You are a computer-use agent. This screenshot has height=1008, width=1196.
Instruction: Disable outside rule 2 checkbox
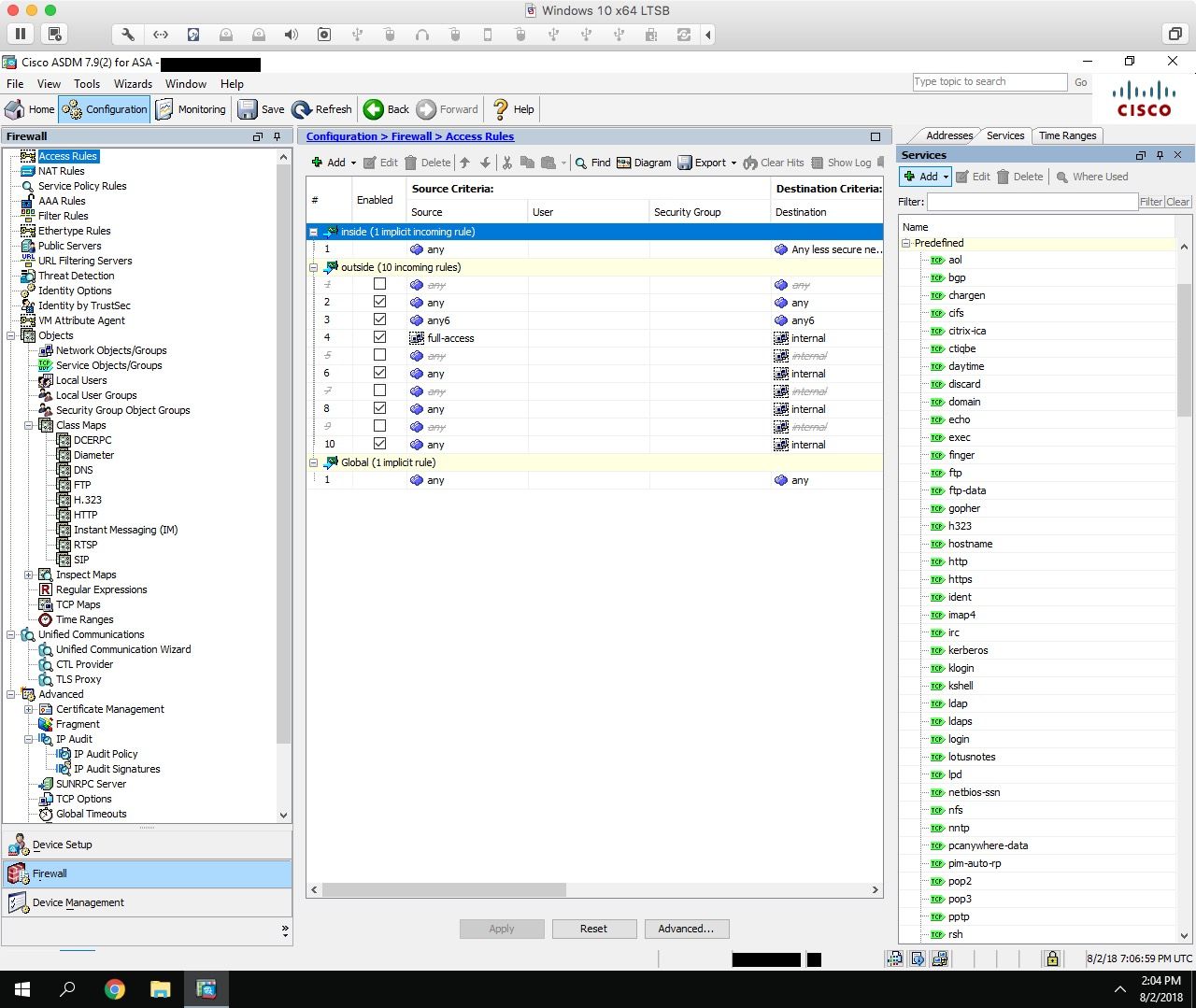point(379,302)
